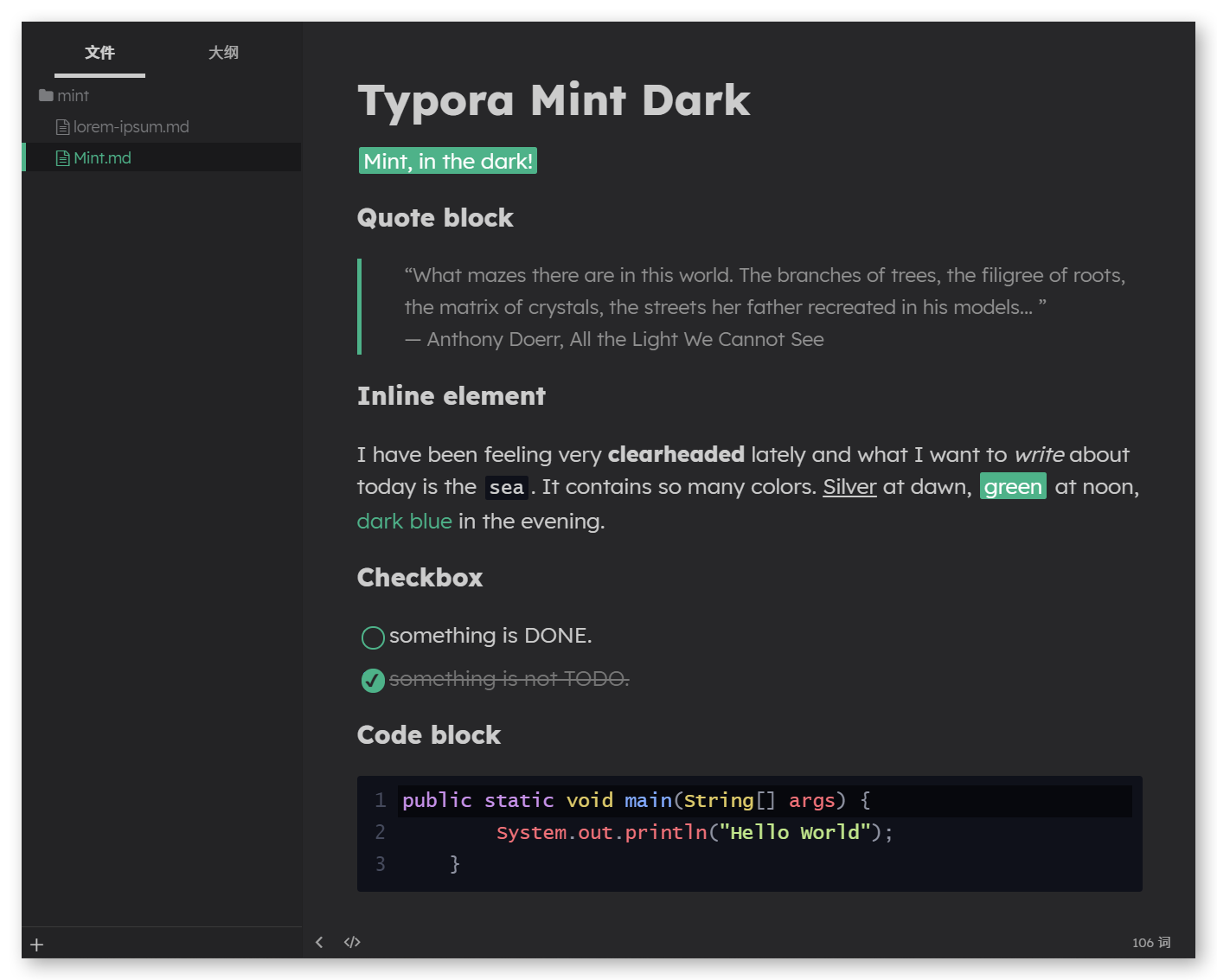Screen dimensions: 1217x980
Task: Click the highlighted word 'green'
Action: (x=1013, y=486)
